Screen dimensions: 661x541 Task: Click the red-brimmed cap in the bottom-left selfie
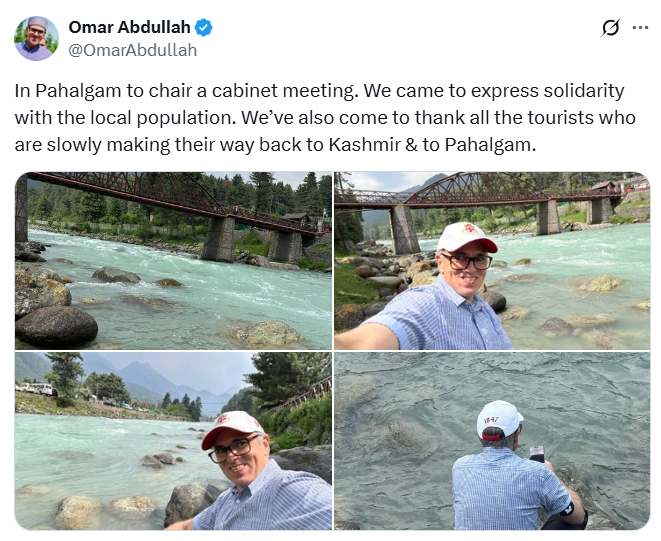231,429
